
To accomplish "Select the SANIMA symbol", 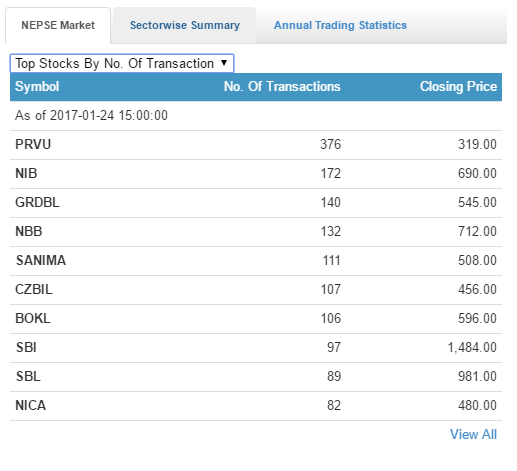I will [x=41, y=261].
